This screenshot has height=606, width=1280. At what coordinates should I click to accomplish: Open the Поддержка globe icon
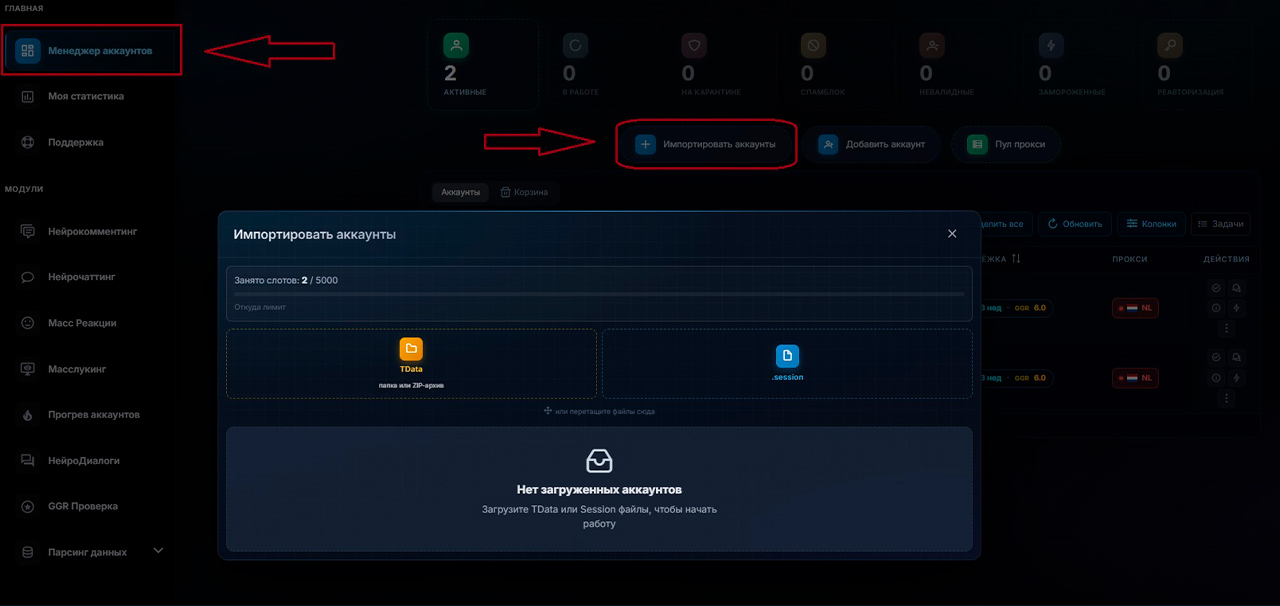(28, 143)
